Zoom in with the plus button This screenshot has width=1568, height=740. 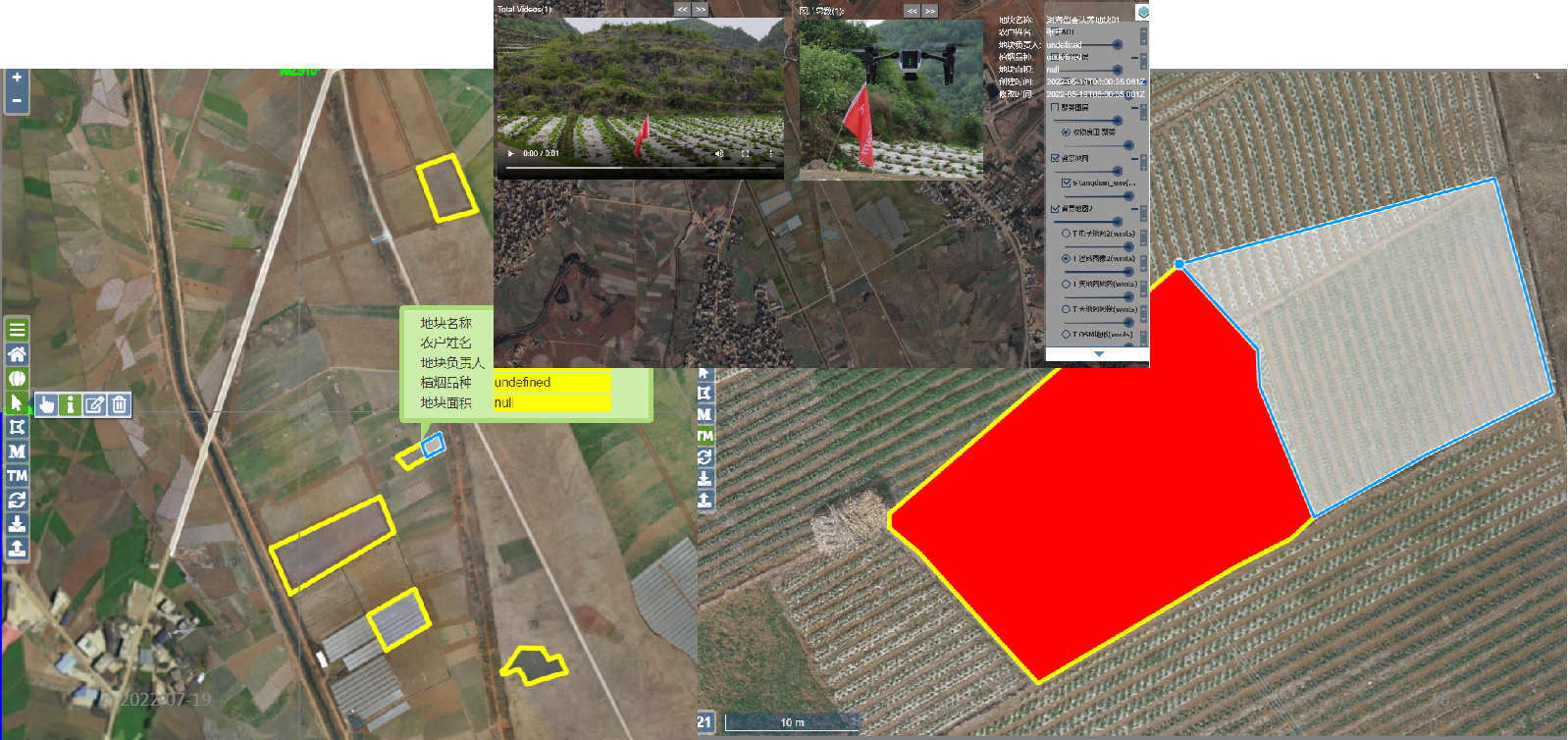click(17, 78)
